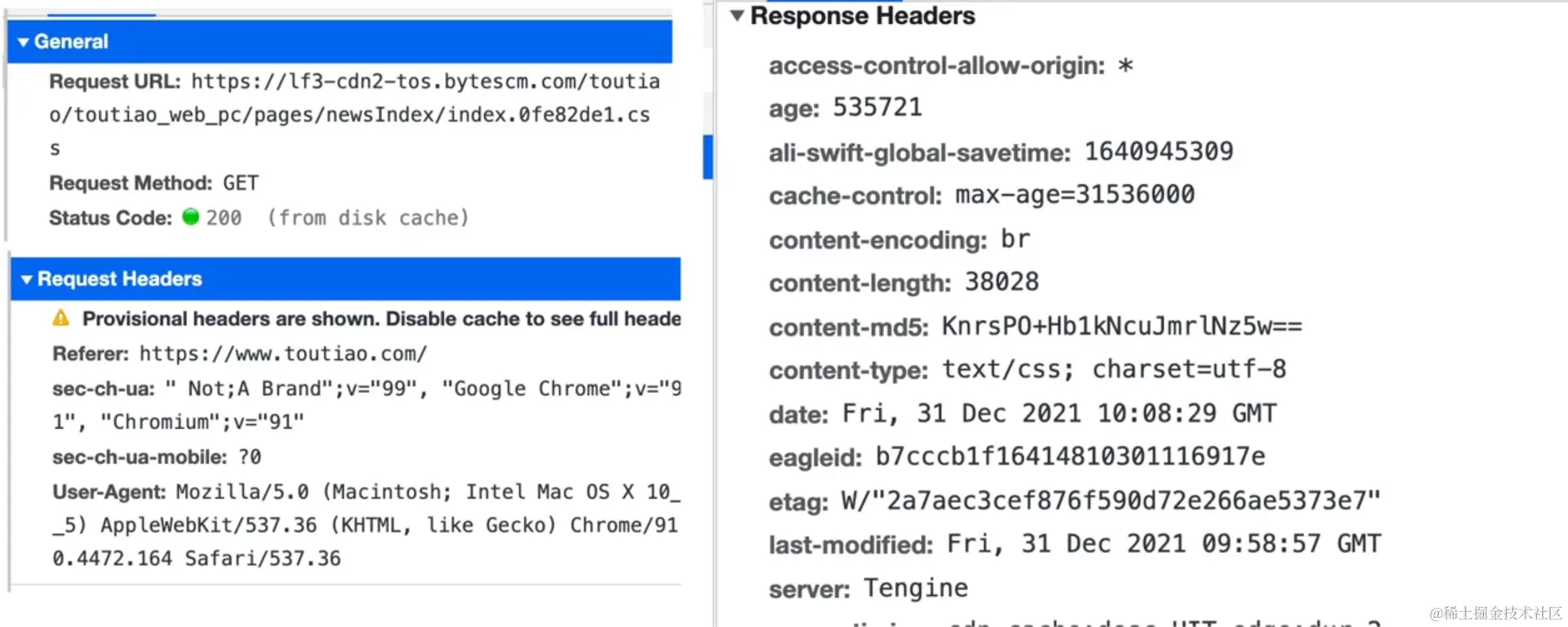Click the content-encoding br value
This screenshot has height=627, width=1568.
coord(1015,240)
